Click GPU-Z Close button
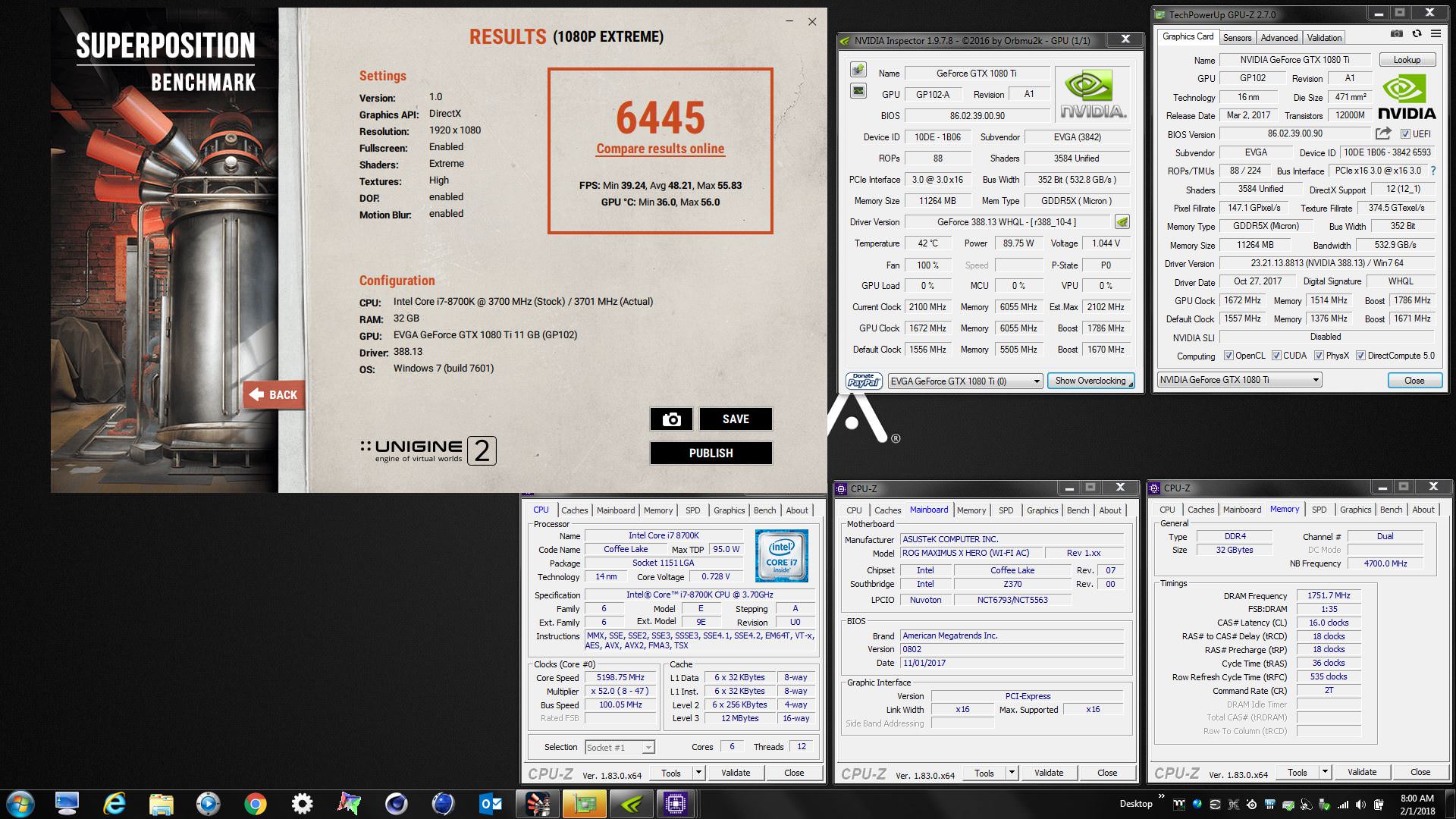Screen dimensions: 1456x819 (1414, 381)
